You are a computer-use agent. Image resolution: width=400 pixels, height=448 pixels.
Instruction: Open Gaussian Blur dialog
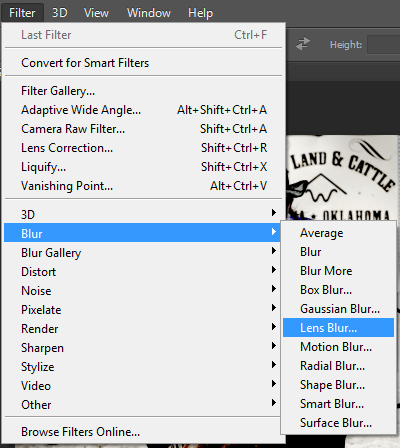click(338, 309)
